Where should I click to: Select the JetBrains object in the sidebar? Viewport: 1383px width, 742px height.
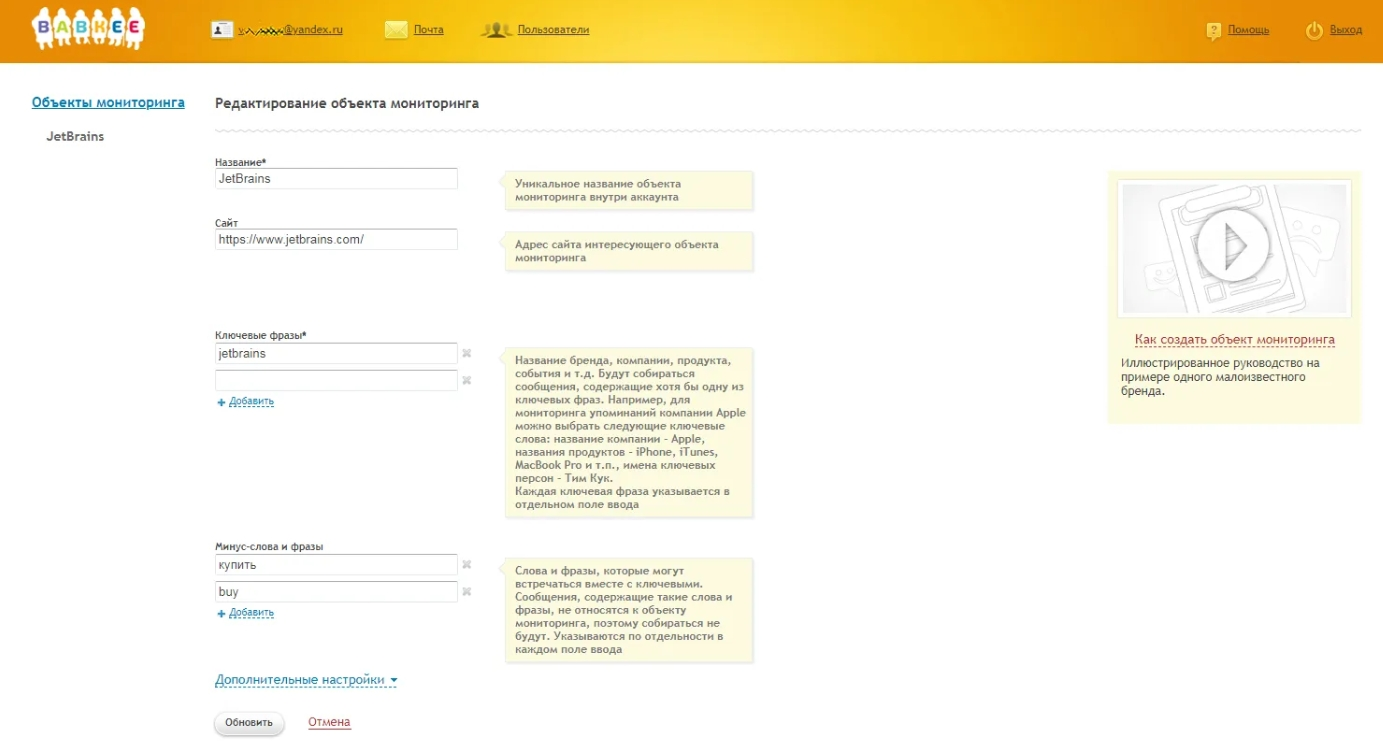click(75, 136)
